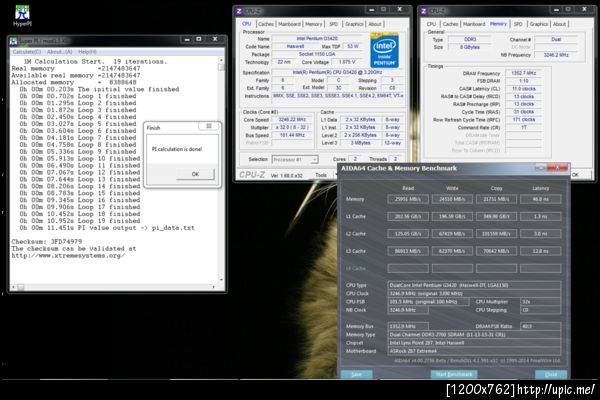
Task: Switch to Caches tab in left CPU-Z
Action: (x=267, y=23)
